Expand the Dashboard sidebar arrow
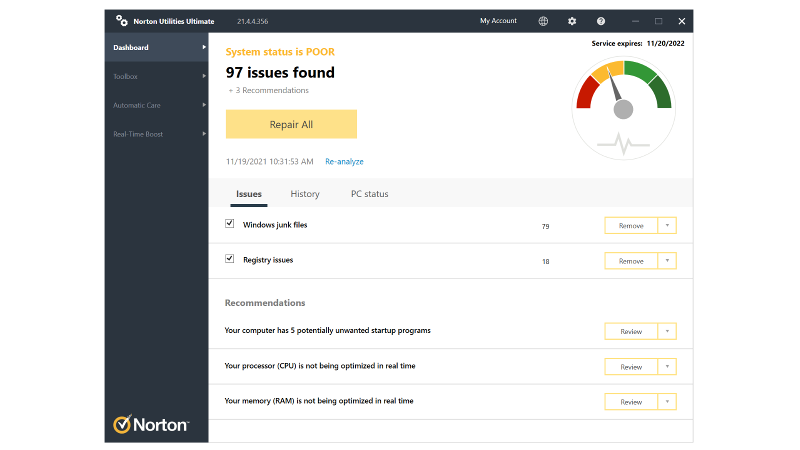This screenshot has width=800, height=450. tap(204, 47)
